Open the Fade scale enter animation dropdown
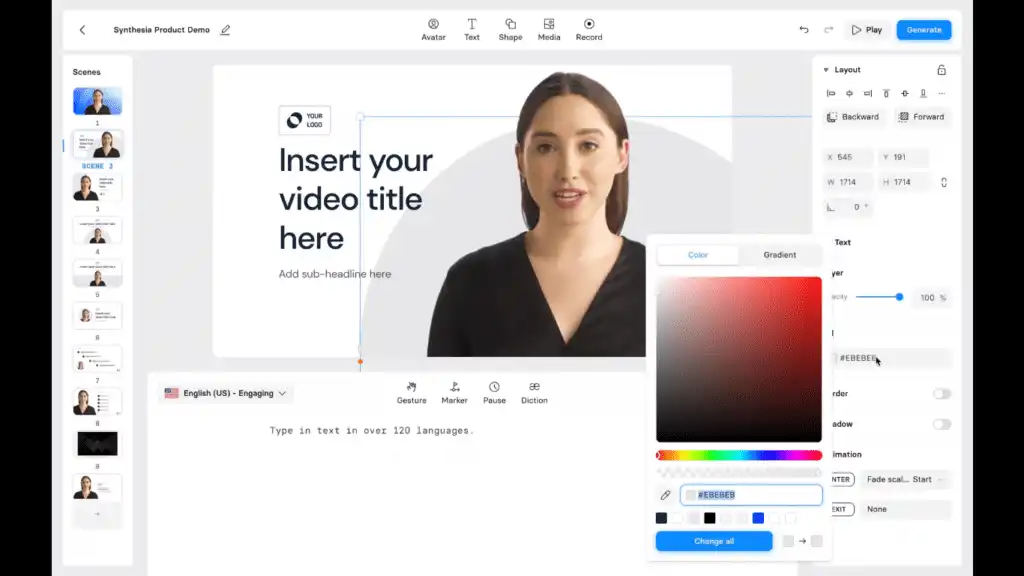This screenshot has height=576, width=1024. pos(904,479)
